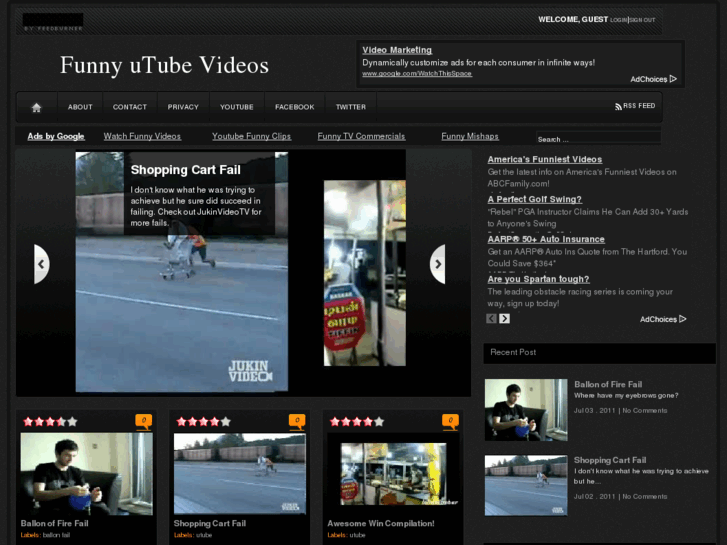
Task: Open the Shopping Cart Fail card thumbnail
Action: click(240, 474)
